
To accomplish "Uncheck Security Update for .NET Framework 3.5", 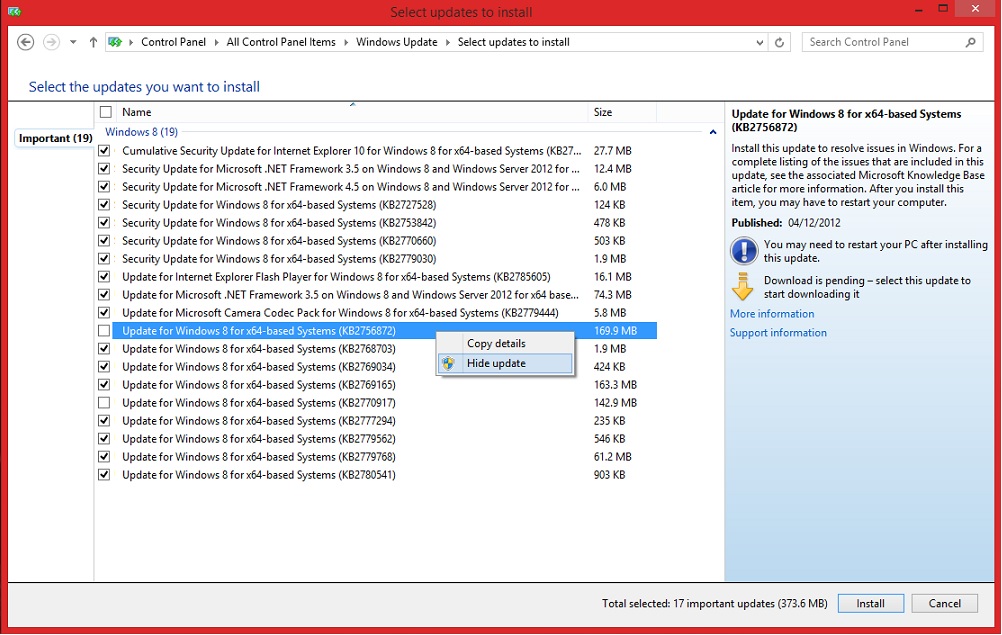I will (x=104, y=169).
